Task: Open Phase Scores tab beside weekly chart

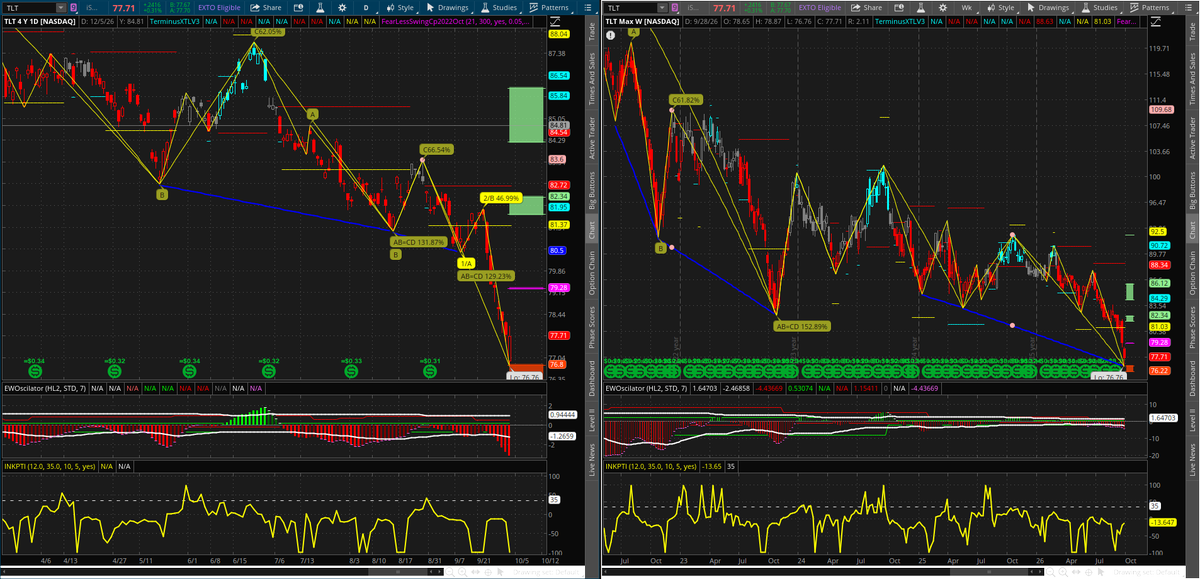Action: [1191, 328]
